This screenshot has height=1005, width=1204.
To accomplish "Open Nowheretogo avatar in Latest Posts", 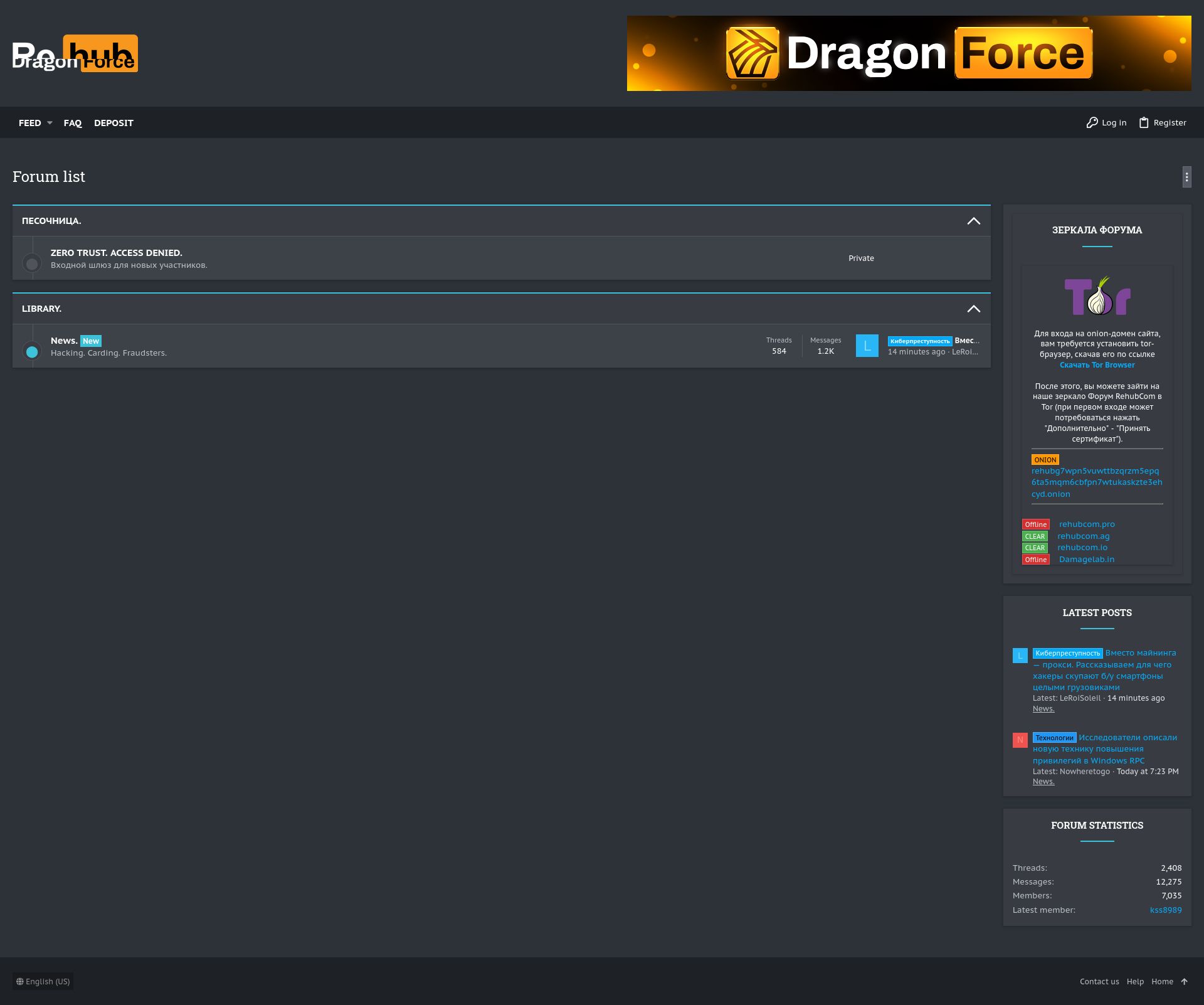I will coord(1020,740).
